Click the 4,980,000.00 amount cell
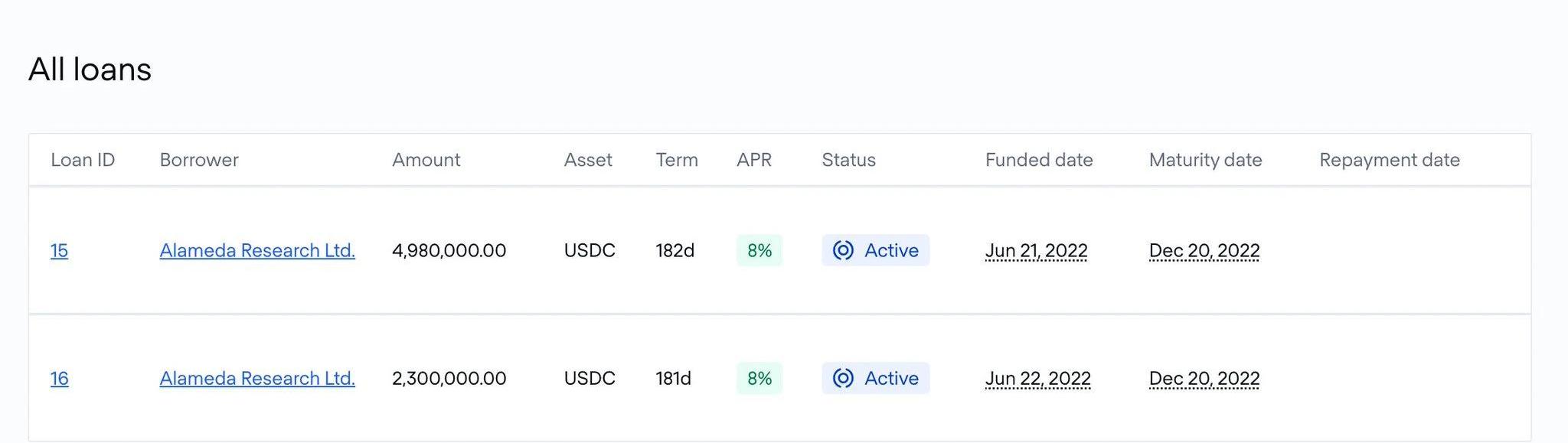1568x443 pixels. pyautogui.click(x=449, y=251)
